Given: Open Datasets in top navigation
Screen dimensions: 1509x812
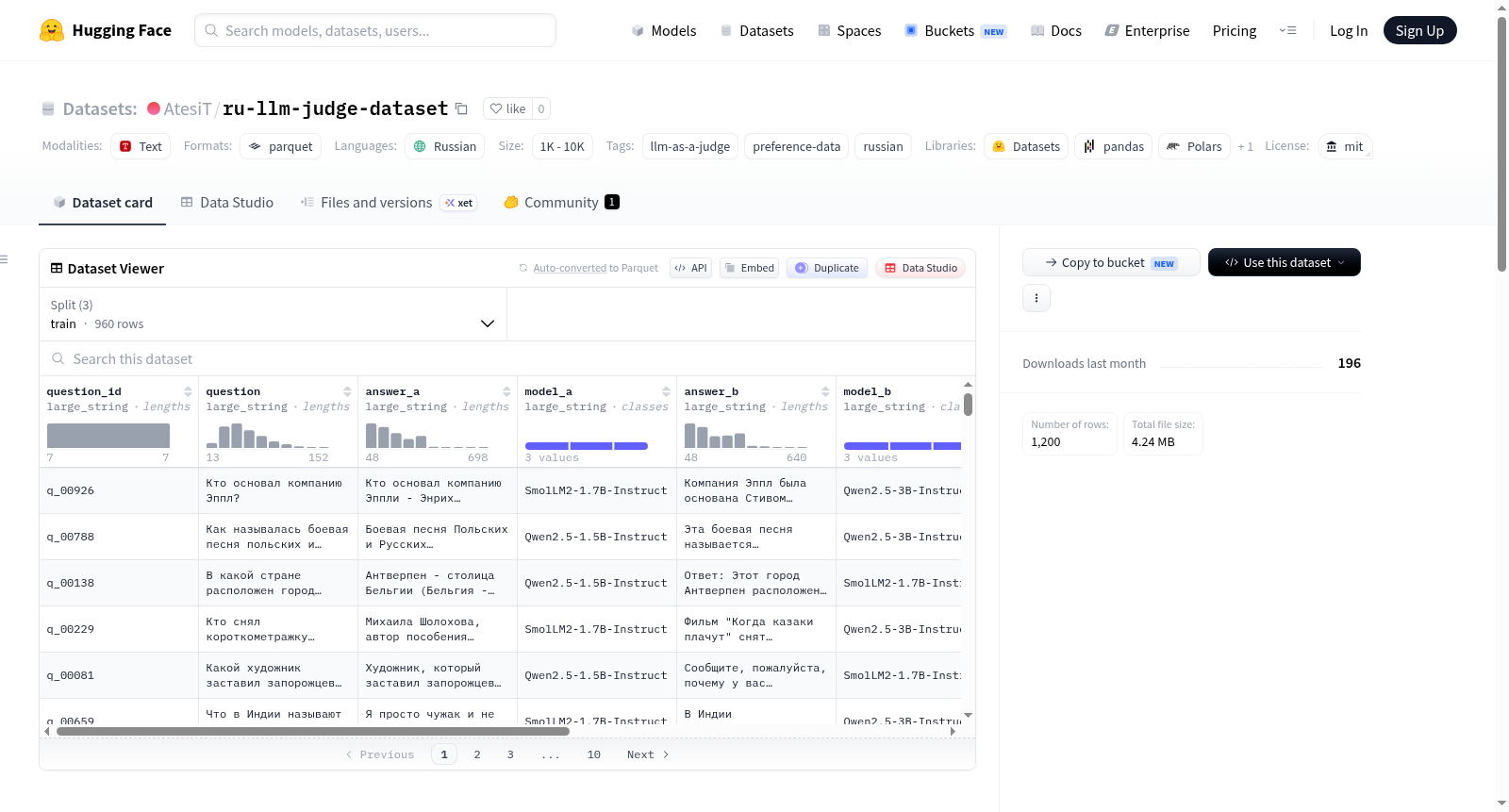Looking at the screenshot, I should click(756, 30).
